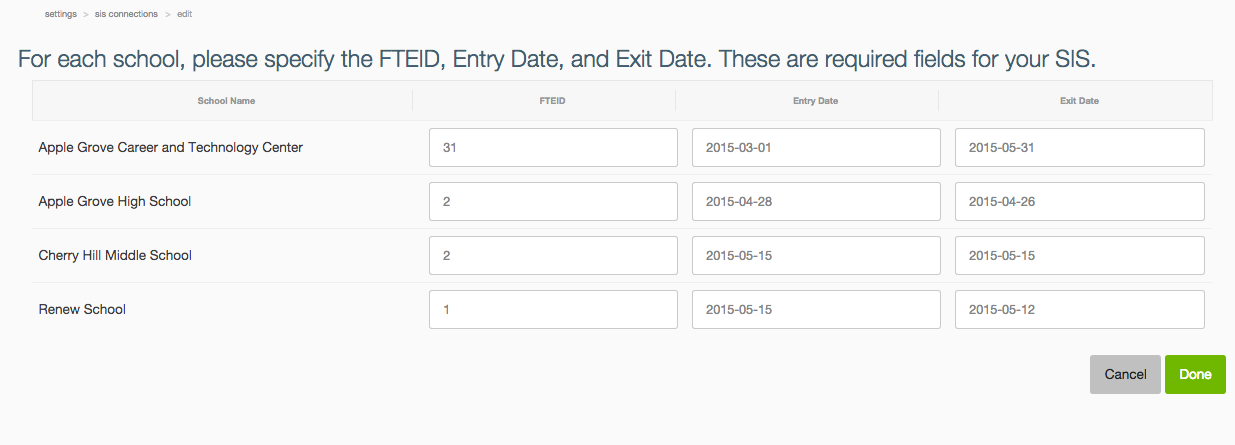
Task: Select Exit Date field showing 2015-04-26
Action: click(1079, 201)
